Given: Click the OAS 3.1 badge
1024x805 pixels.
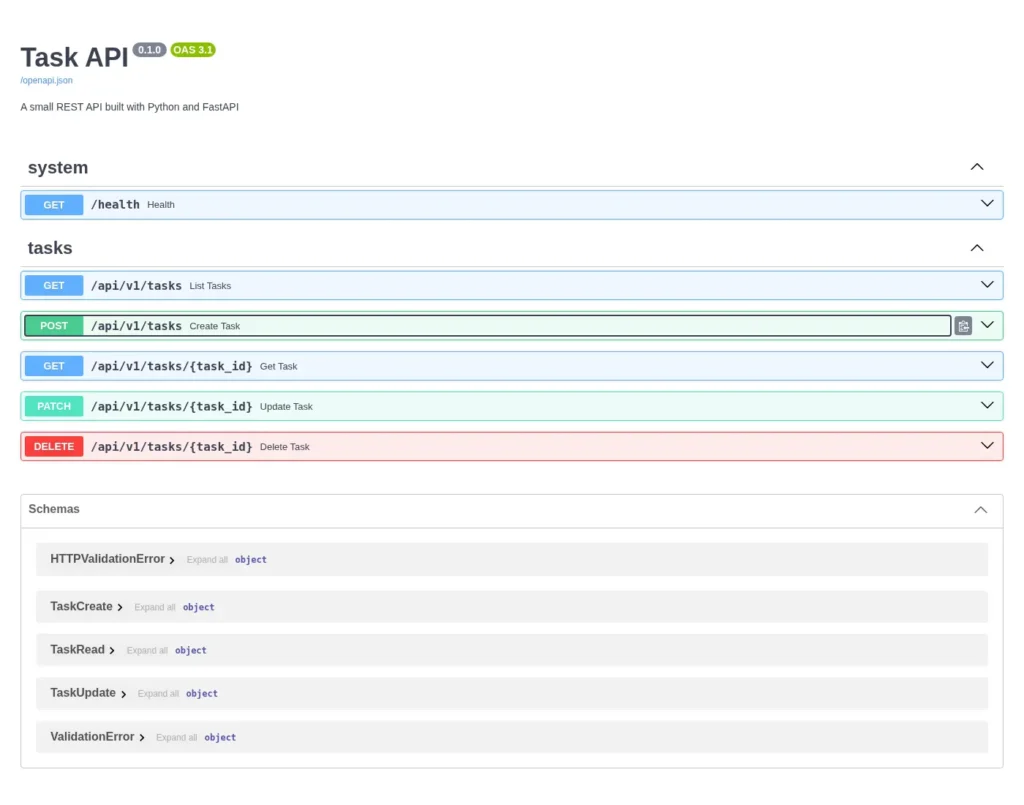Looking at the screenshot, I should (193, 50).
